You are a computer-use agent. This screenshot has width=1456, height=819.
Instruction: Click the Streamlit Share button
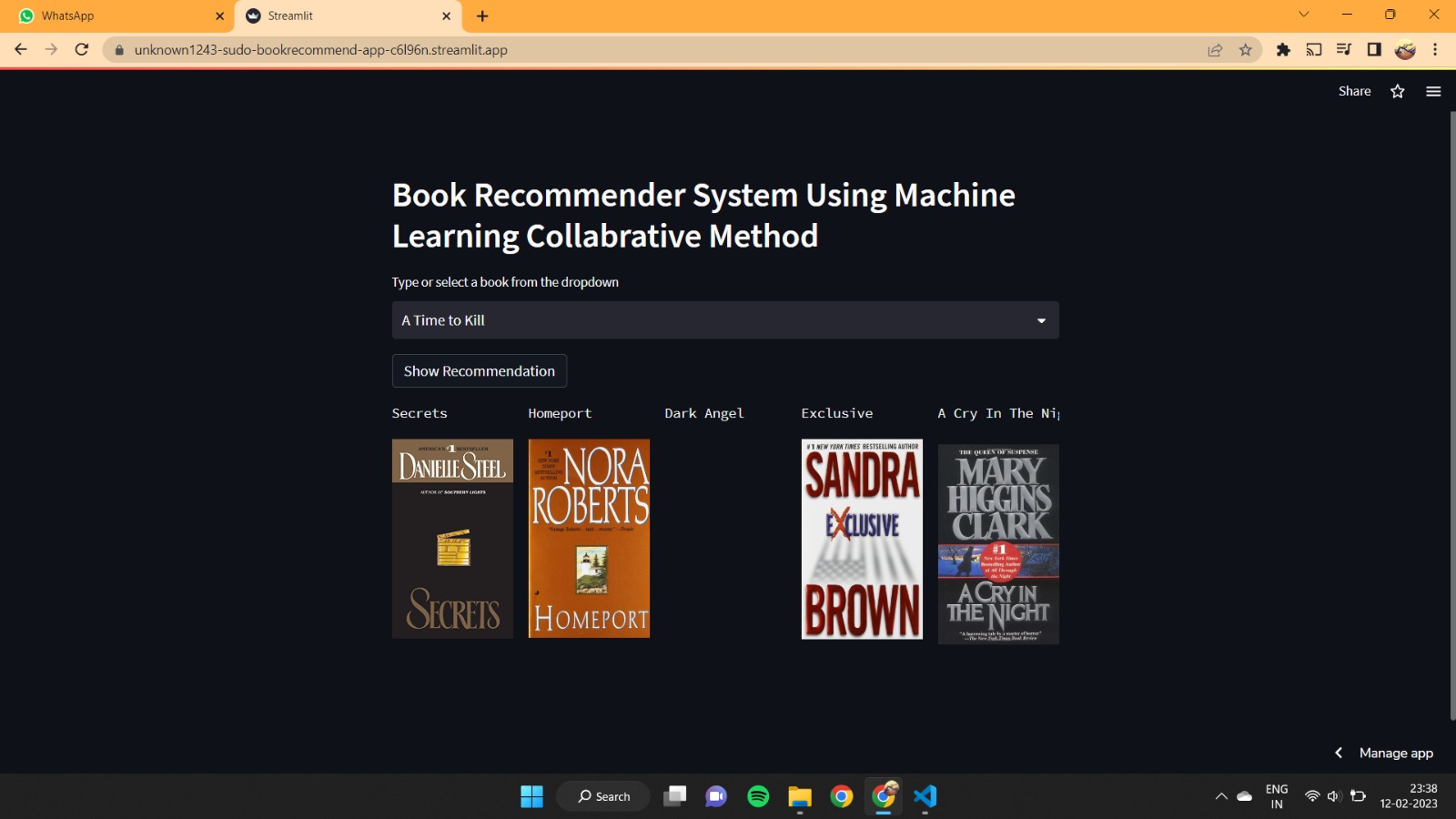(x=1354, y=91)
